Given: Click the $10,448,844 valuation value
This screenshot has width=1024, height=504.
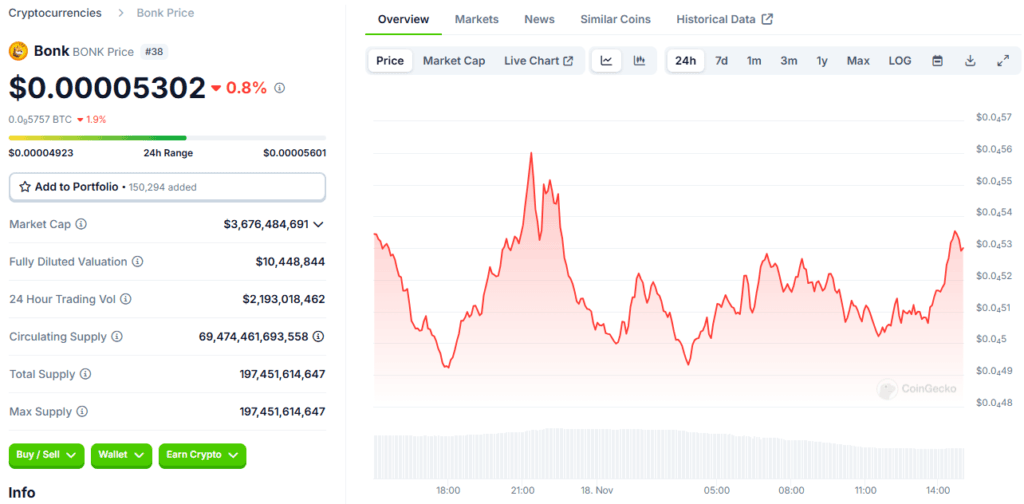Looking at the screenshot, I should 290,262.
